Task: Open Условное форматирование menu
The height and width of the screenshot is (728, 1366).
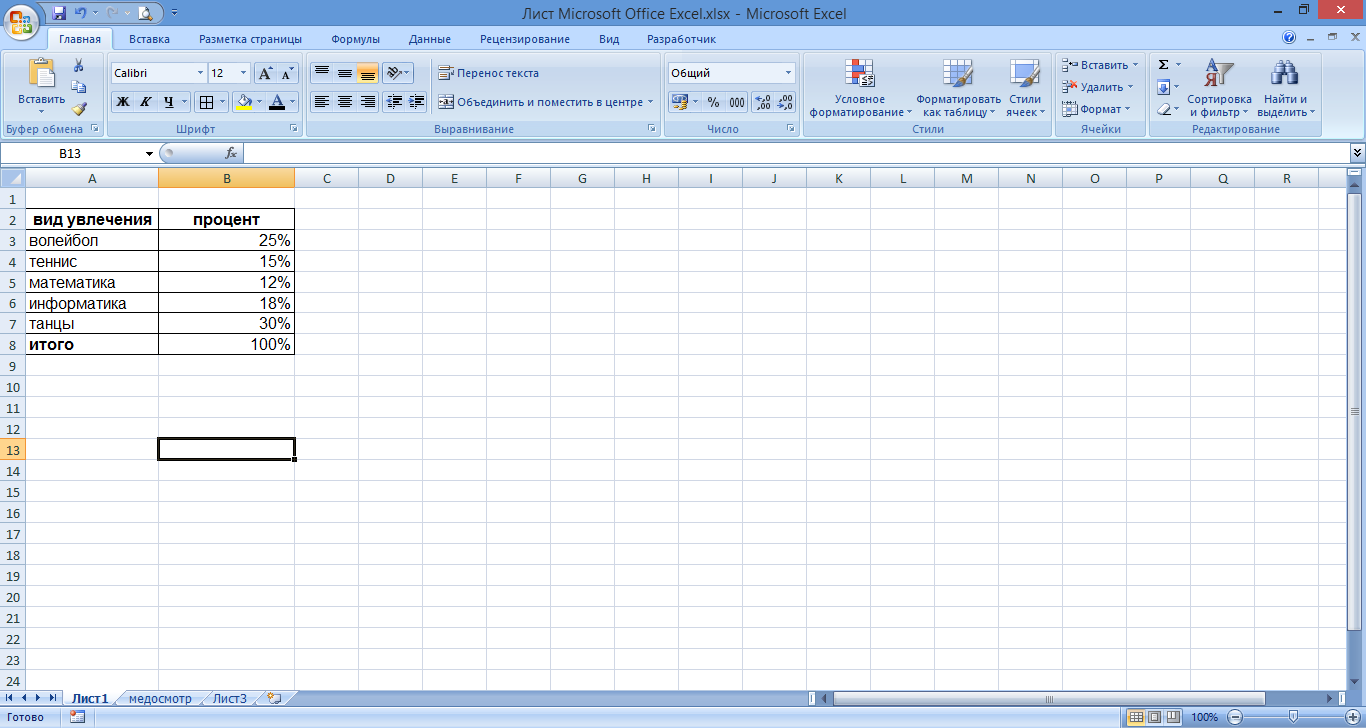Action: point(860,88)
